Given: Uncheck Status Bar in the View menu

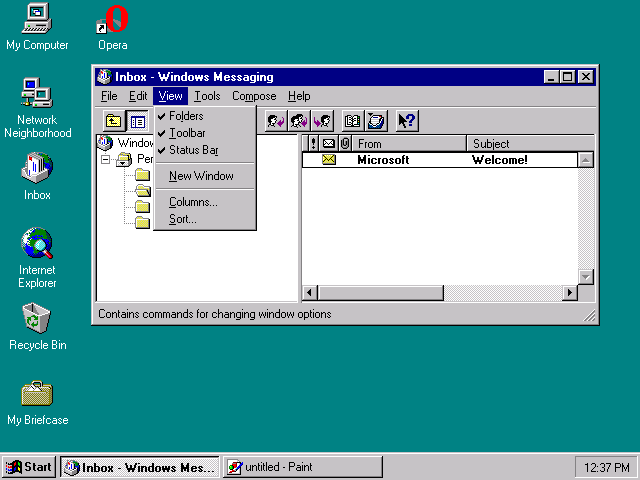Looking at the screenshot, I should (205, 150).
